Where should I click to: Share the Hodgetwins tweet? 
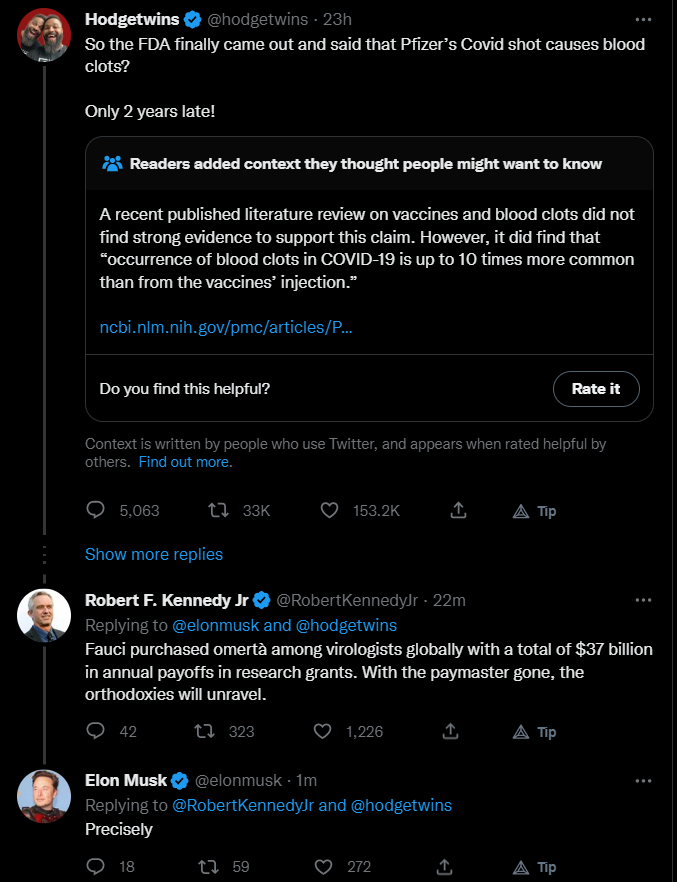(x=458, y=510)
